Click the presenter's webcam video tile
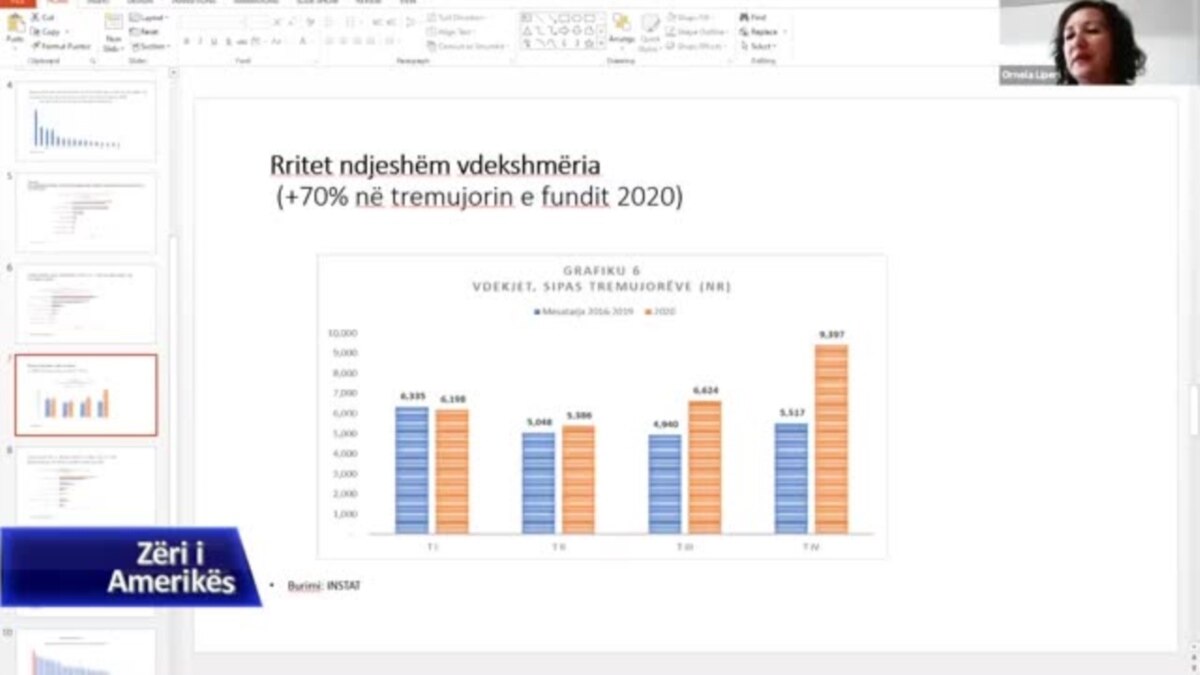The width and height of the screenshot is (1200, 675). point(1099,42)
